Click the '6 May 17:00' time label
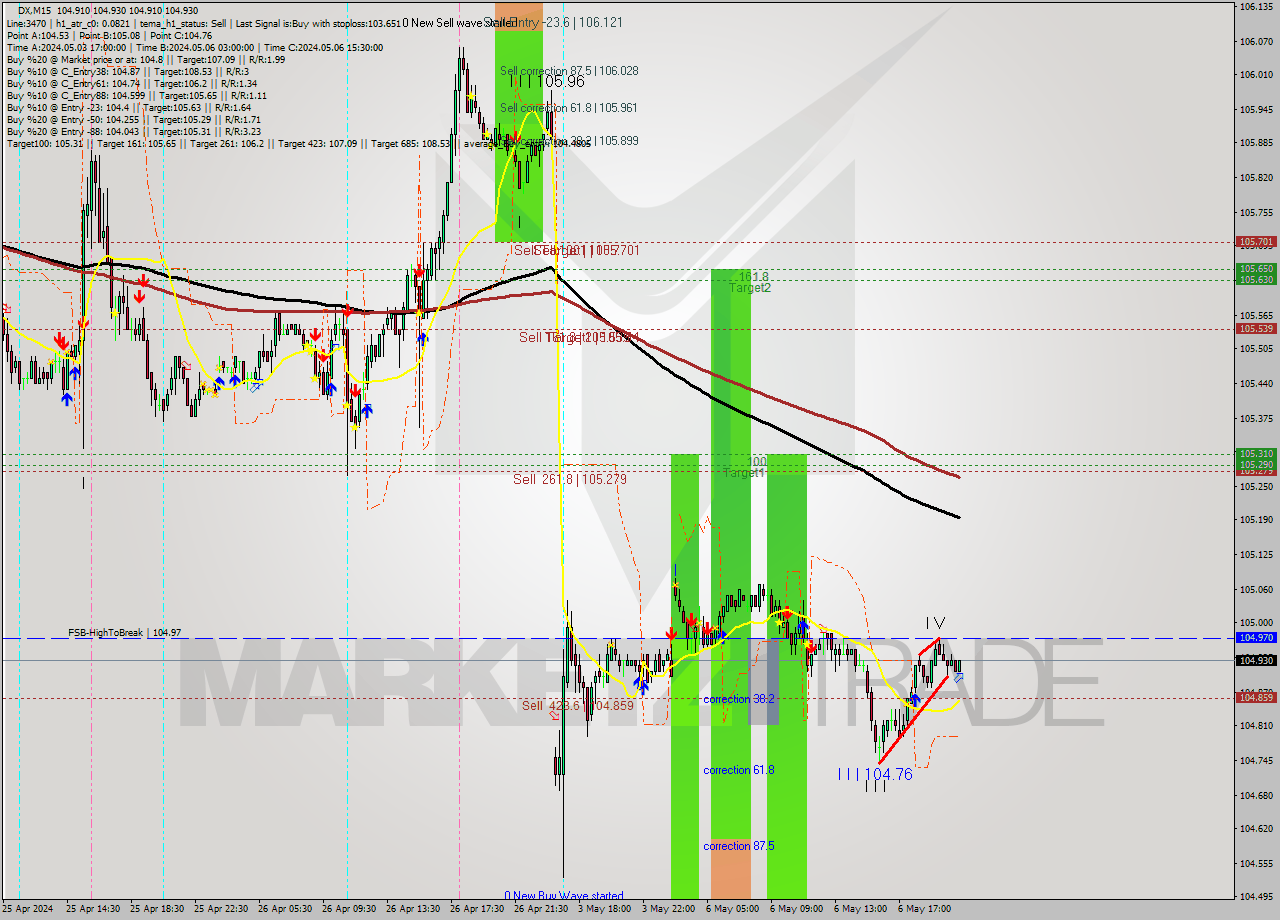The image size is (1280, 920). pyautogui.click(x=924, y=909)
